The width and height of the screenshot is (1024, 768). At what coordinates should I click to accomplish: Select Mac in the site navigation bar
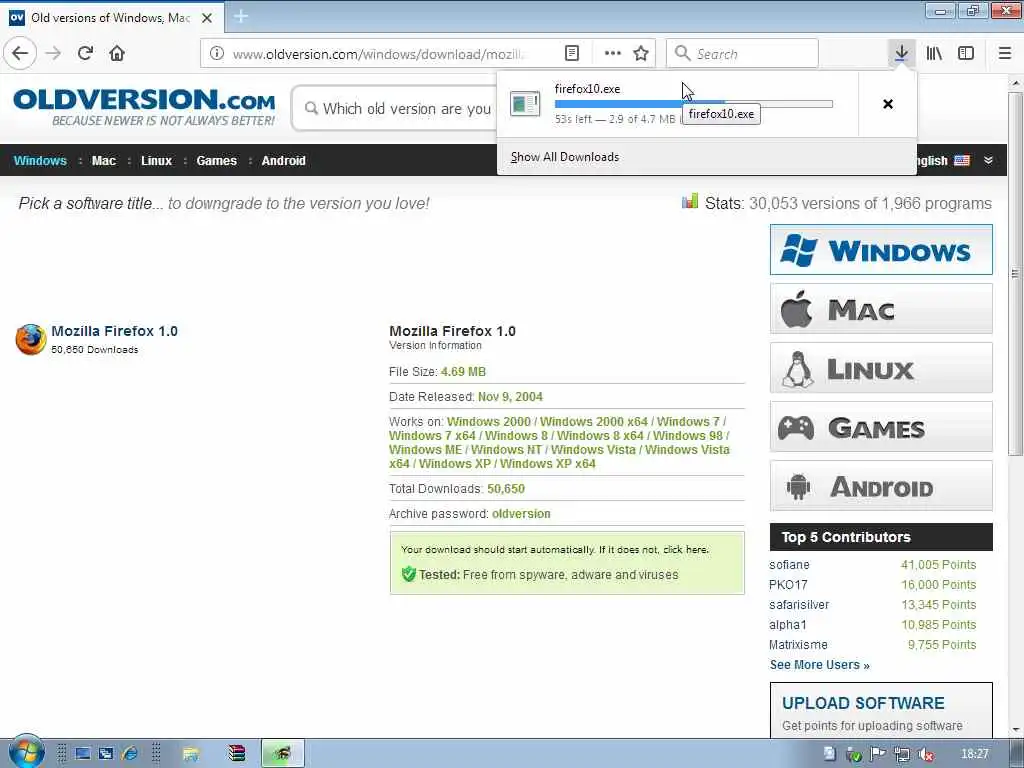[x=104, y=161]
